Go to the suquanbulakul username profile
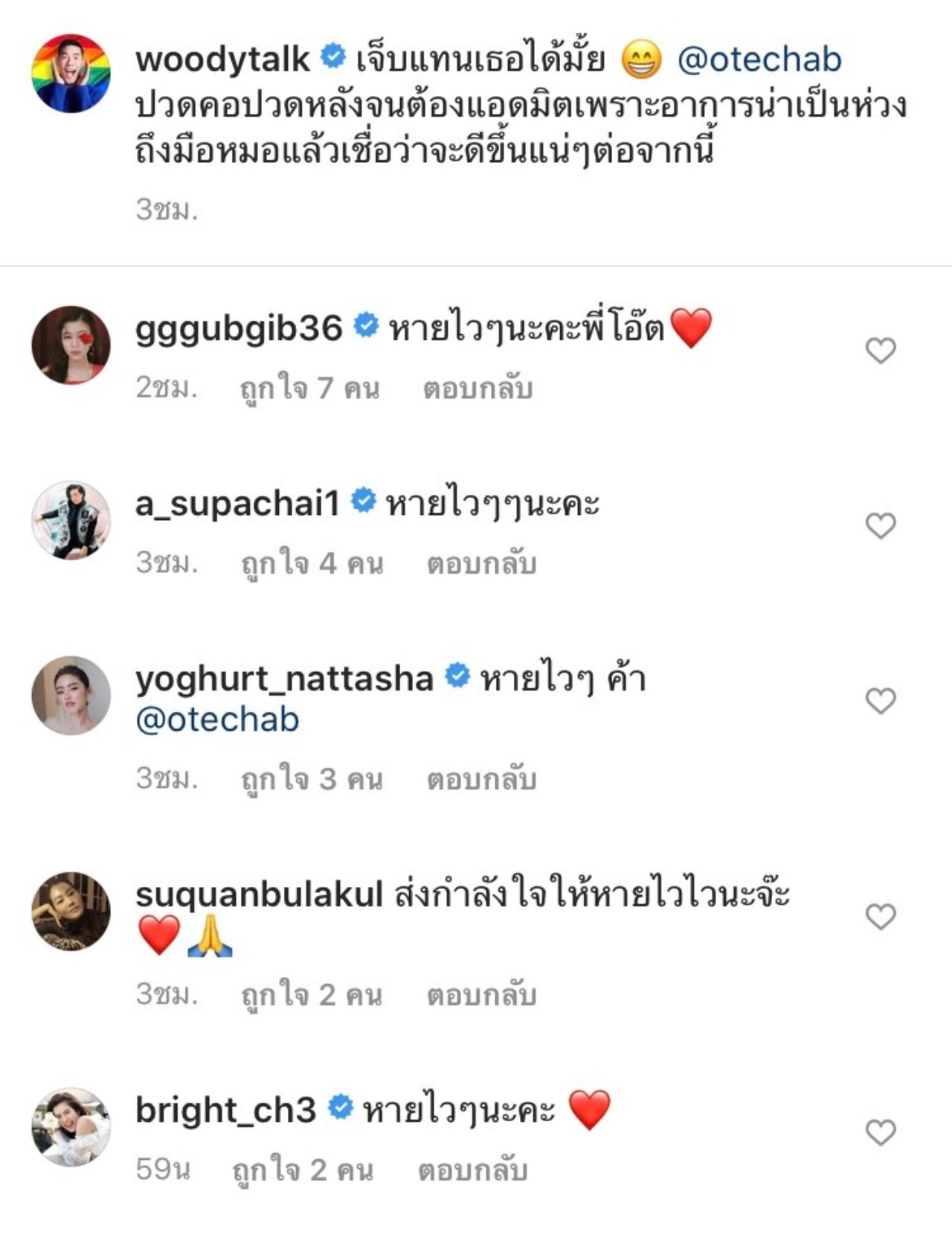The image size is (952, 1244). click(259, 894)
